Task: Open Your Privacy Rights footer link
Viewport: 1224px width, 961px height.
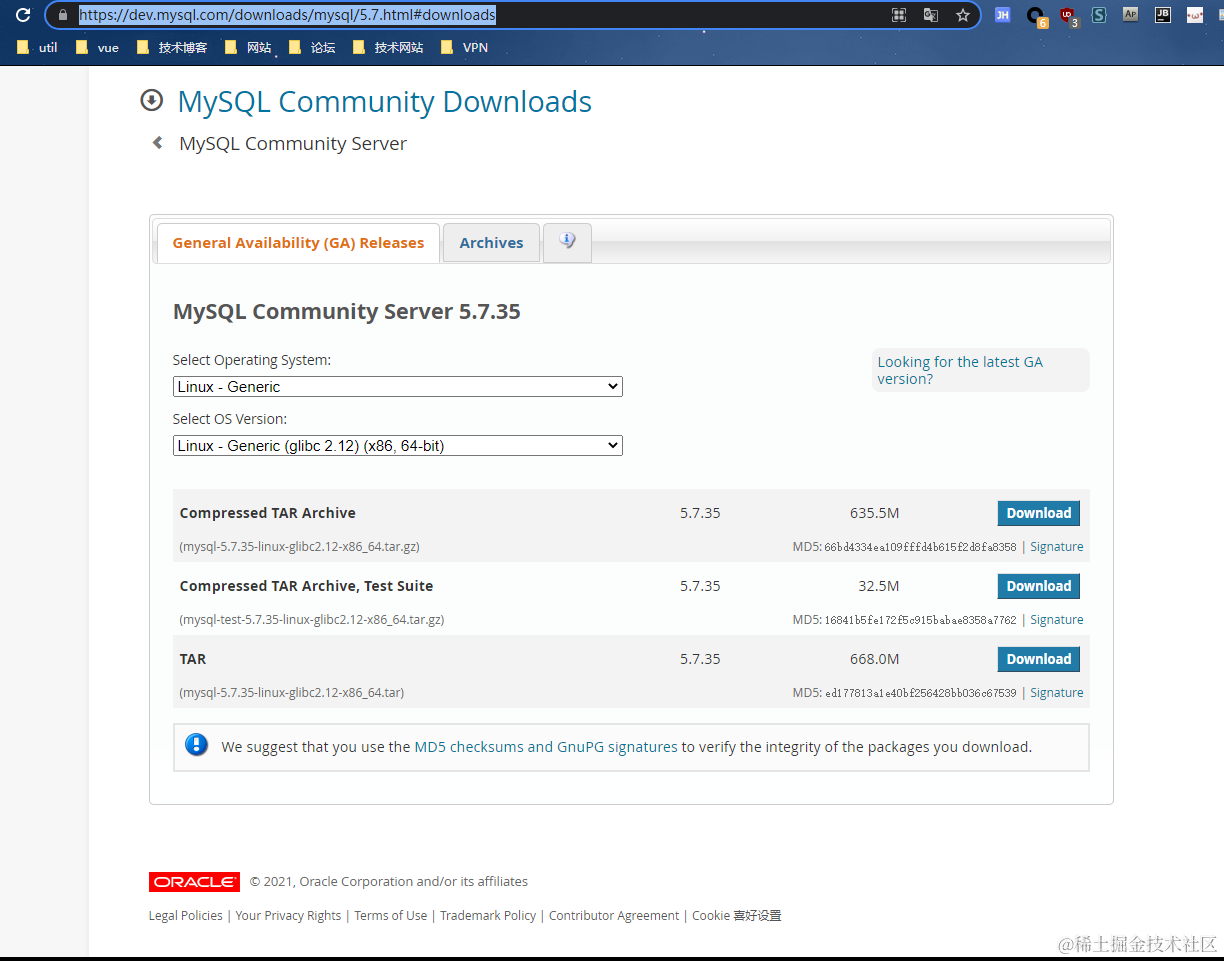Action: point(288,916)
